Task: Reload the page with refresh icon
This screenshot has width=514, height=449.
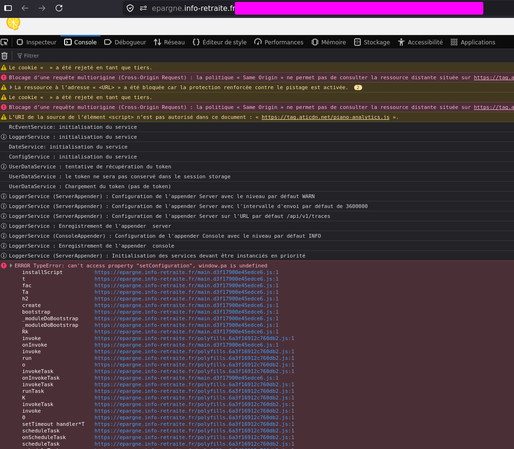Action: coord(59,8)
